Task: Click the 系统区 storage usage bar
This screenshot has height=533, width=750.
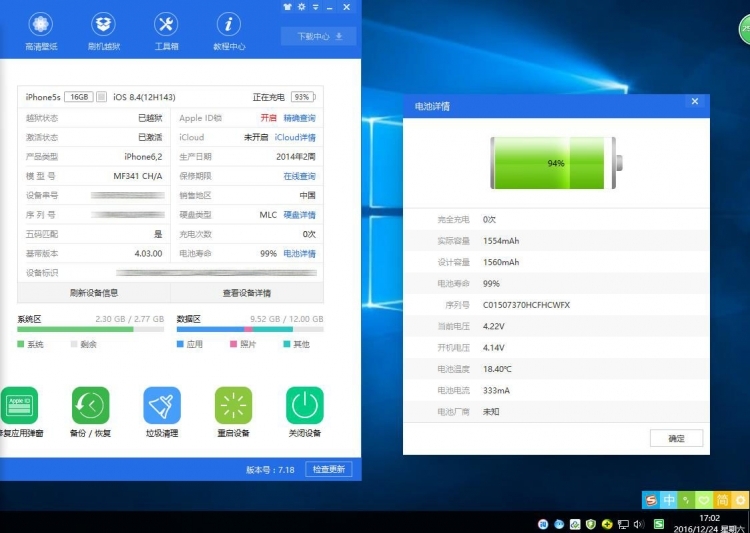Action: pos(90,329)
